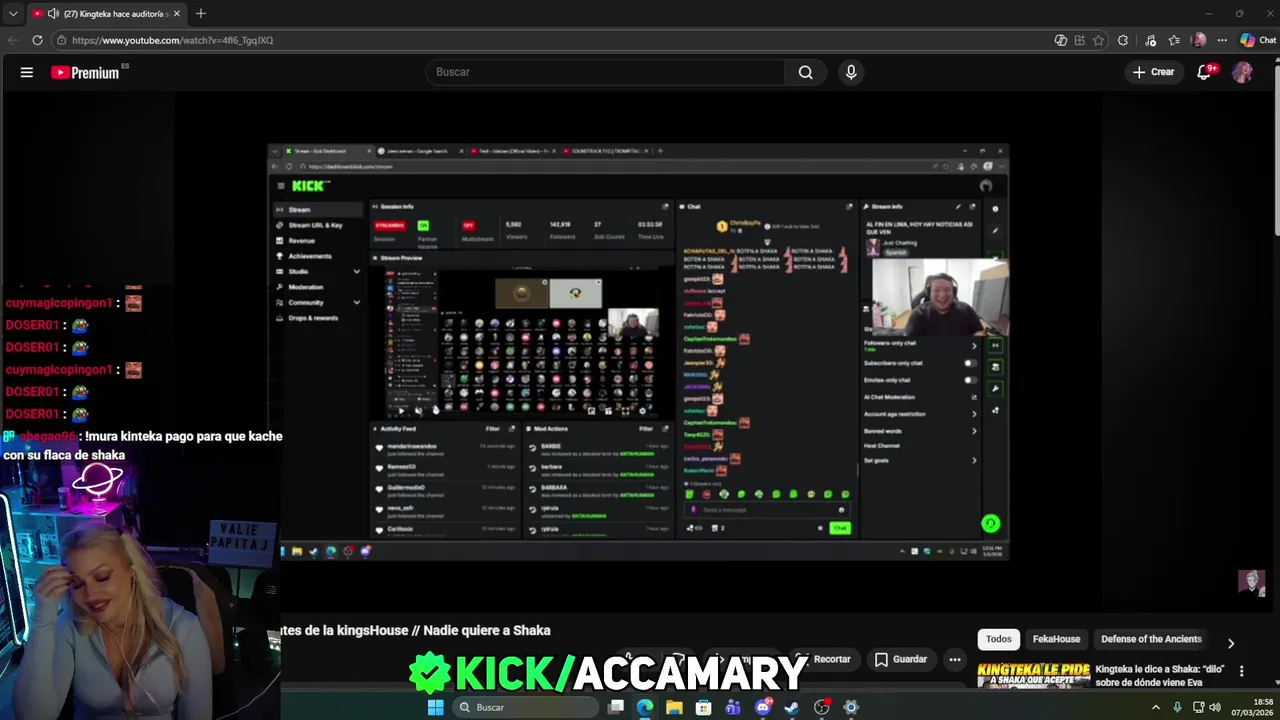This screenshot has height=720, width=1280.
Task: Open the favorites list icon
Action: pyautogui.click(x=1174, y=40)
